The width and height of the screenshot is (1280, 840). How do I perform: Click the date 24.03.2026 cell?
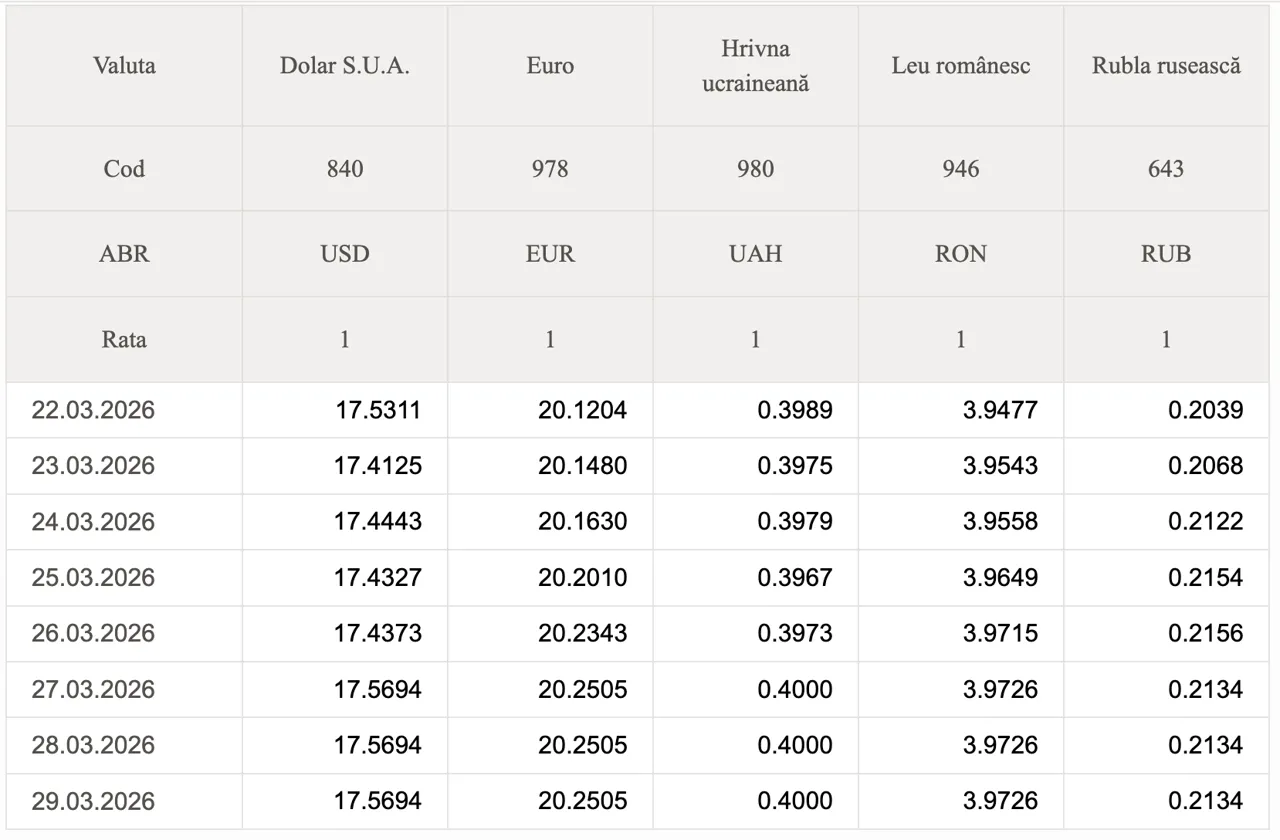pos(93,522)
